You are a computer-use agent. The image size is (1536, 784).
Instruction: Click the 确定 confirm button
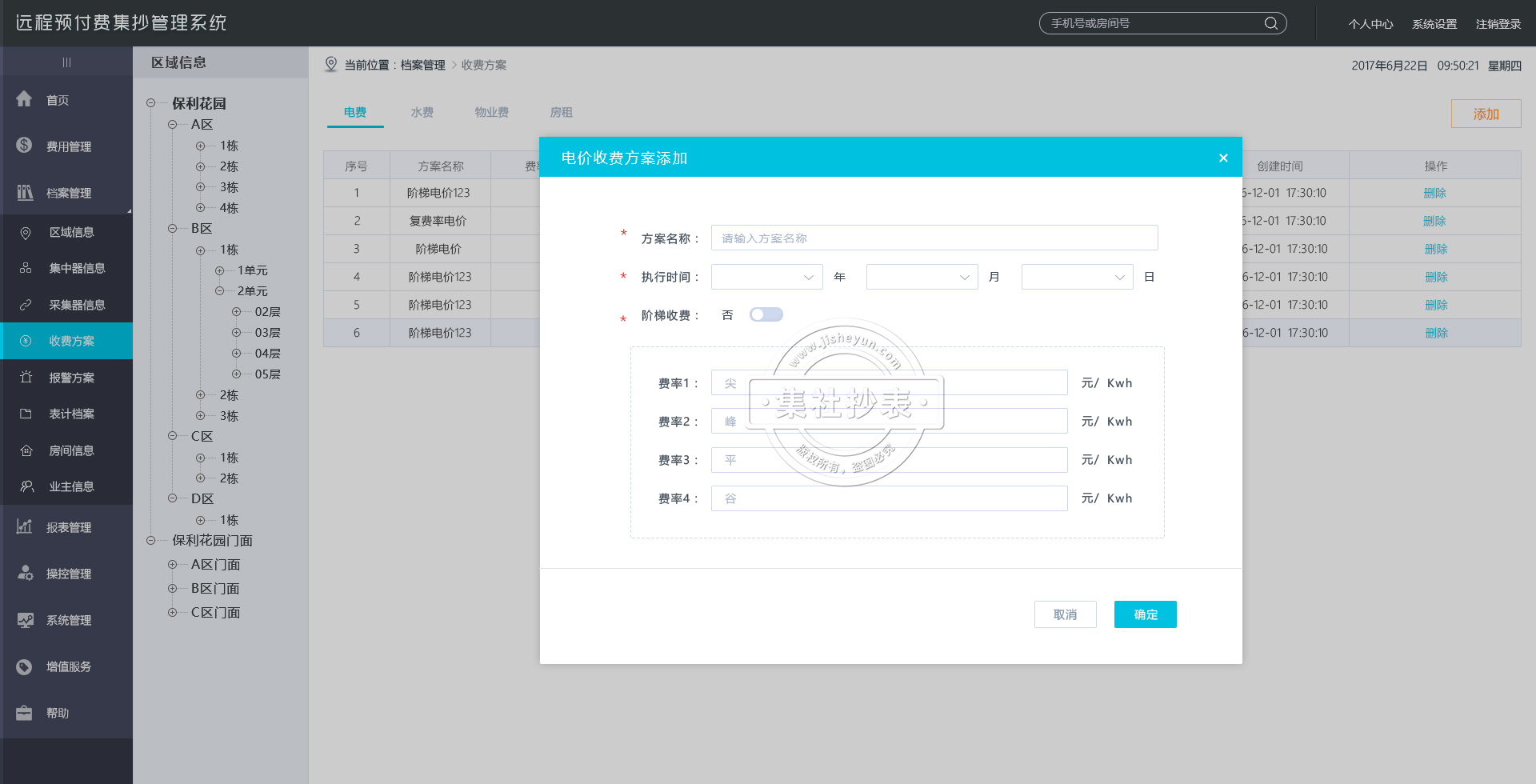[x=1145, y=614]
